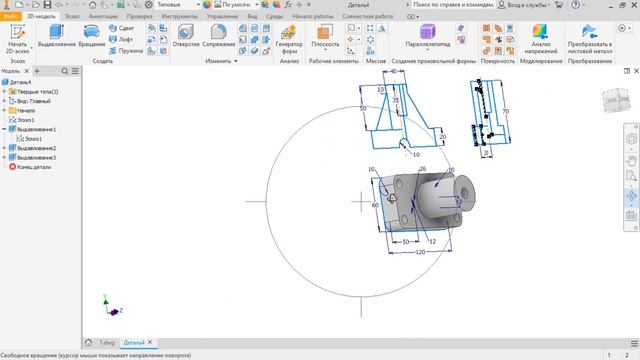Start a new 2D sketch with Начать 2D-эскиз
640x360 pixels.
pos(18,39)
